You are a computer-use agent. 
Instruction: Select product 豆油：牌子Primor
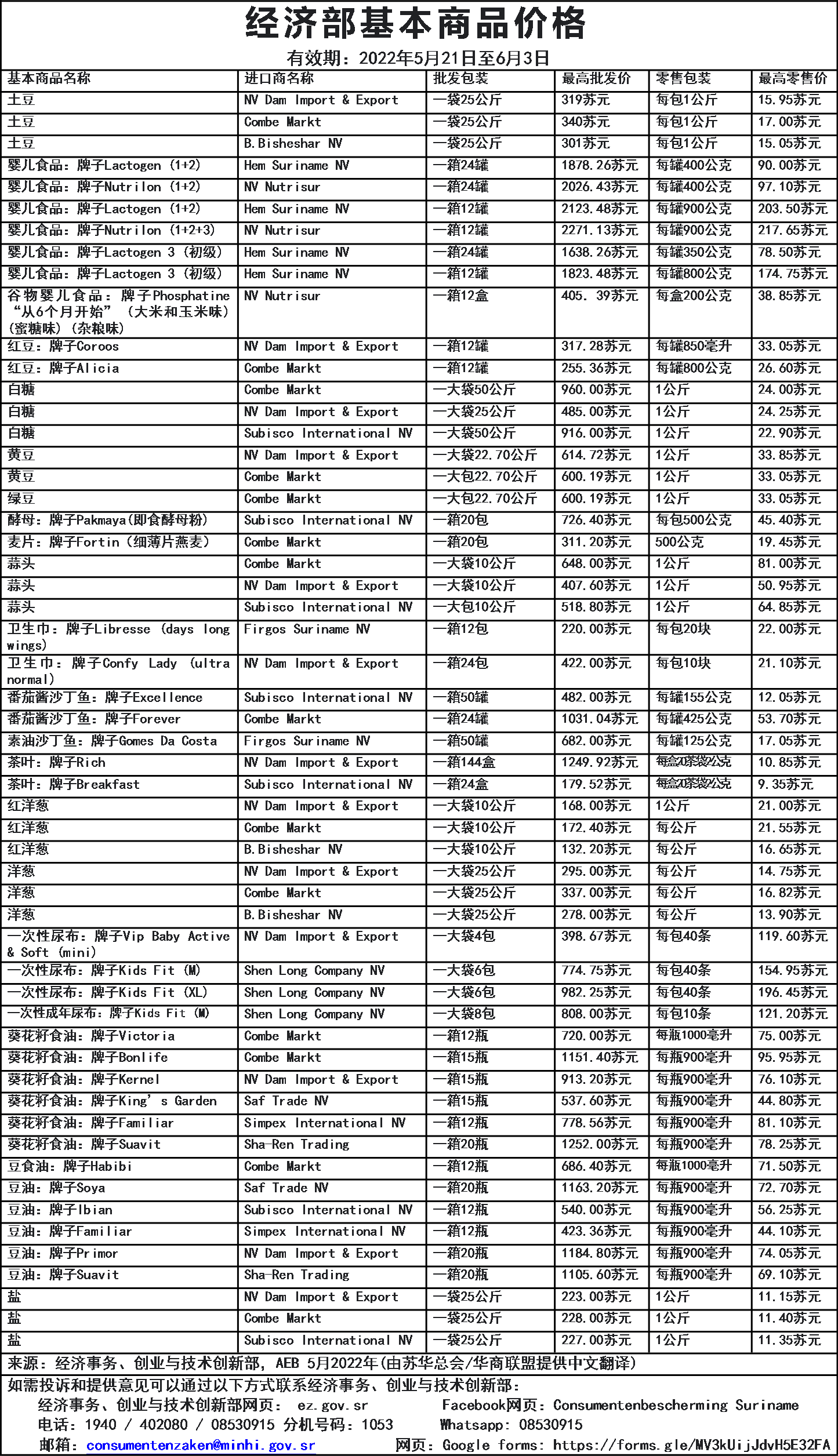(x=63, y=1253)
